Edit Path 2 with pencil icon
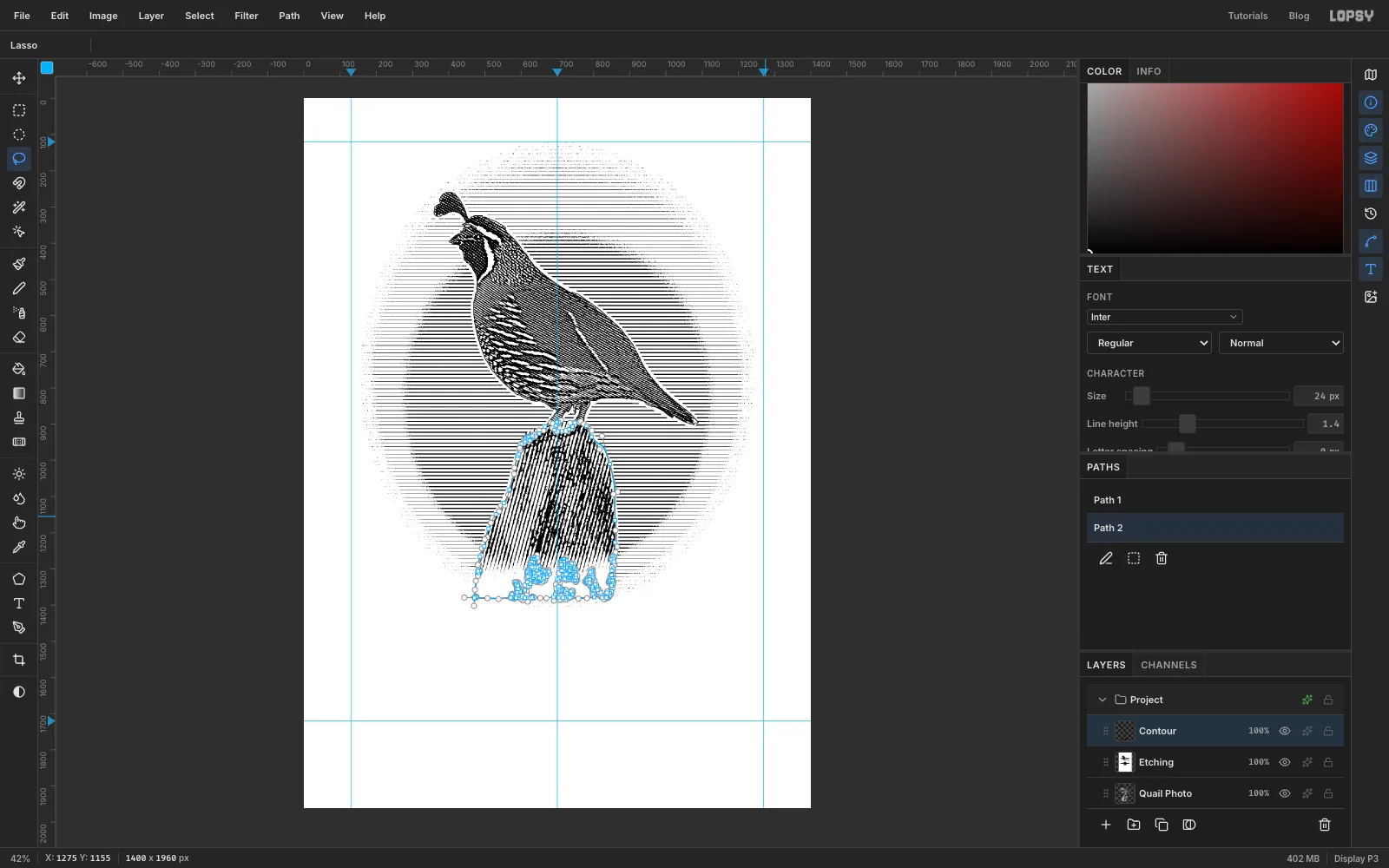 coord(1106,558)
